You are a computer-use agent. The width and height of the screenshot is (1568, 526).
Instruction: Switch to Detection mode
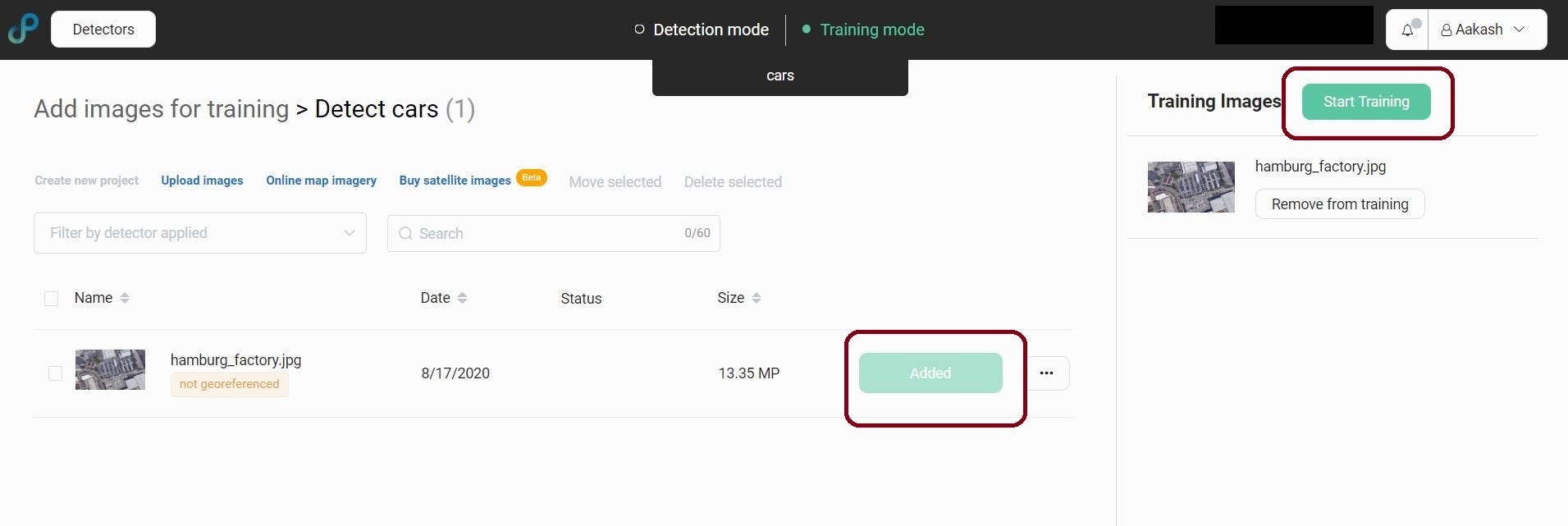click(702, 30)
